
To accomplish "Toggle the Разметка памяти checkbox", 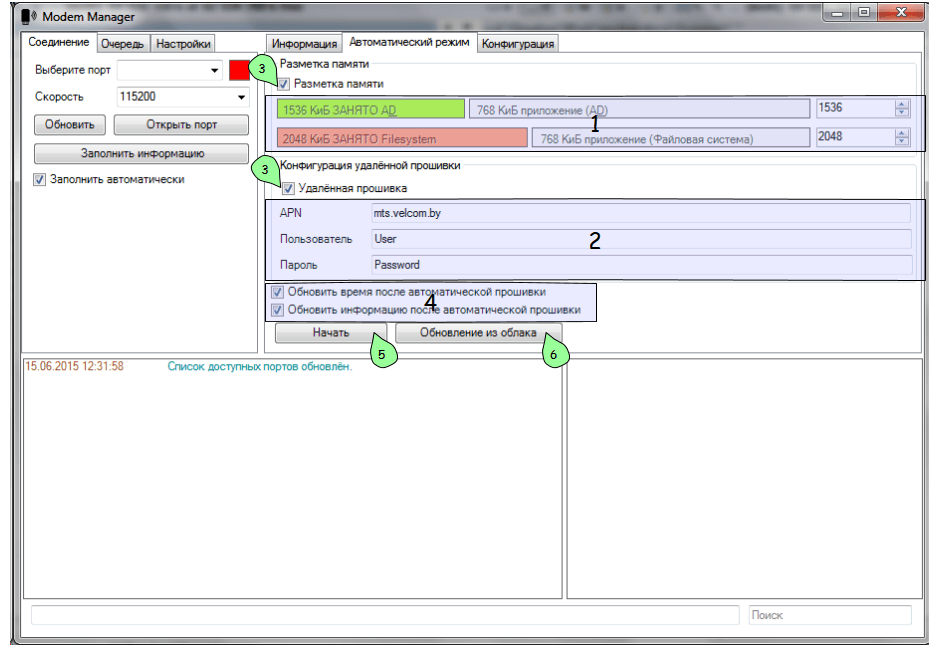I will click(x=284, y=84).
